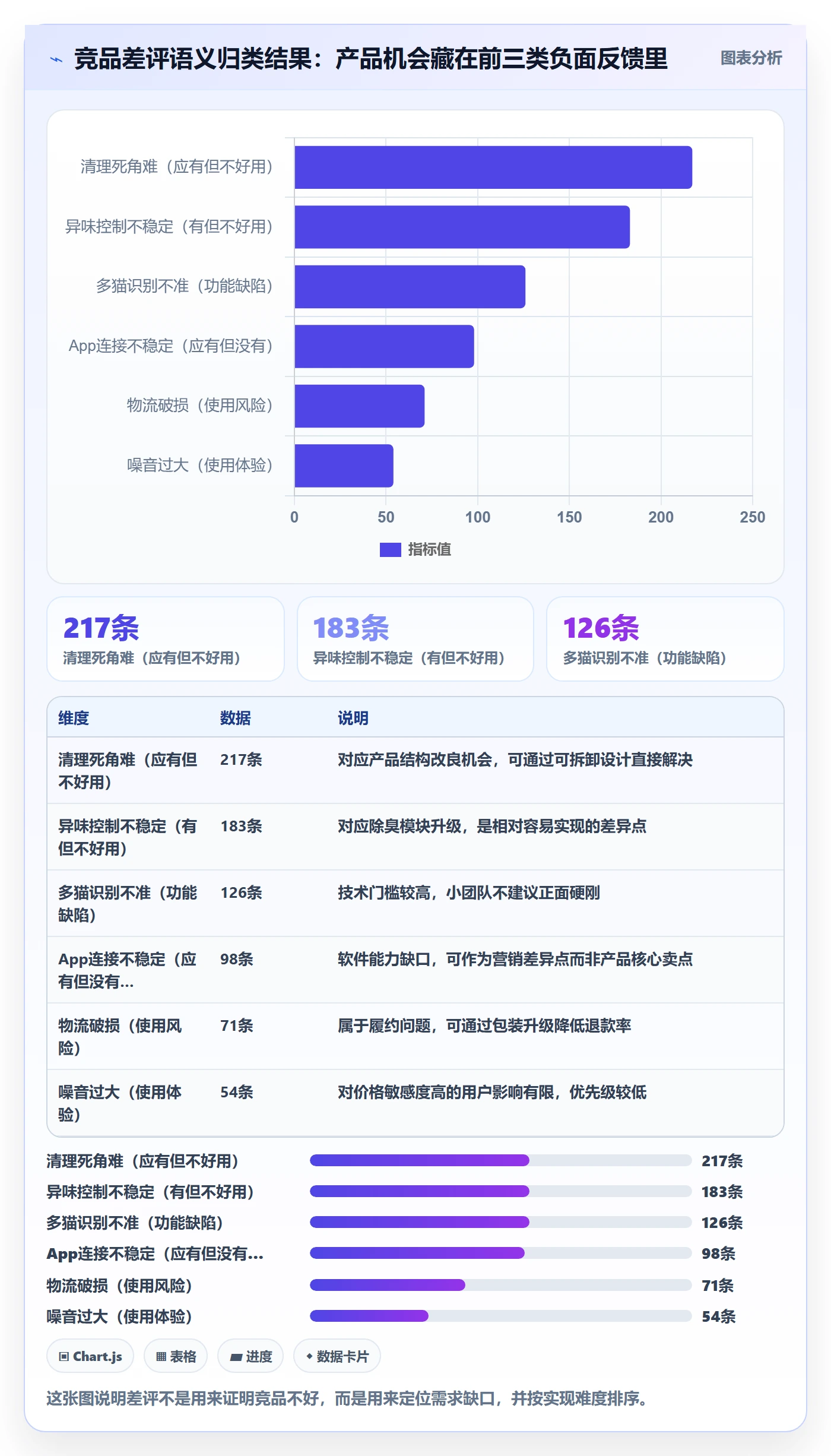Click the 异味控制不稳定 bar in the chart
Viewport: 831px width, 1456px height.
pyautogui.click(x=462, y=227)
